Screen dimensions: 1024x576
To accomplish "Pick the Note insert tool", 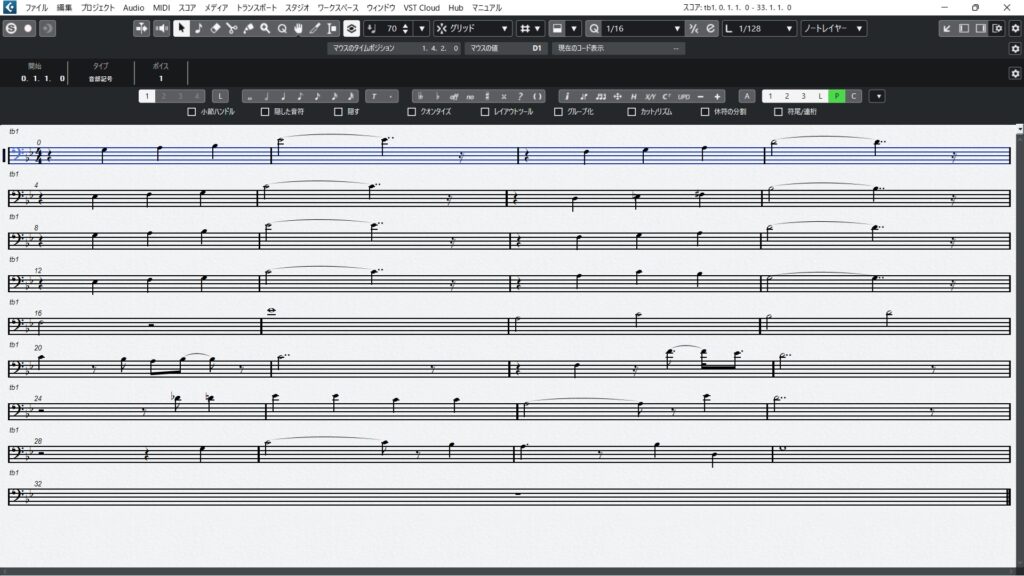I will 198,28.
